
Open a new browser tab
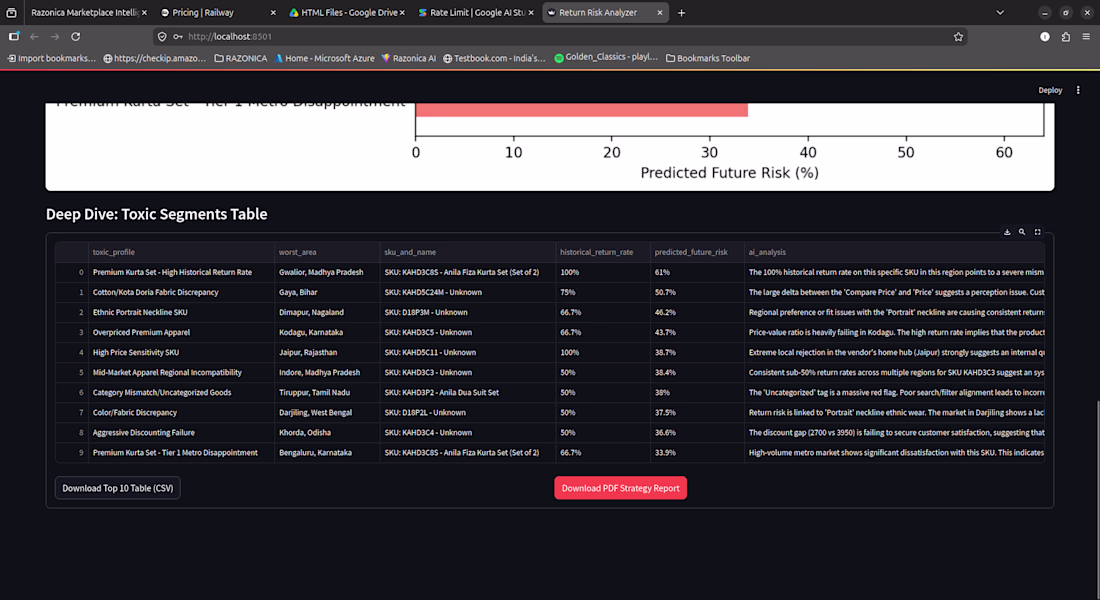coord(681,13)
